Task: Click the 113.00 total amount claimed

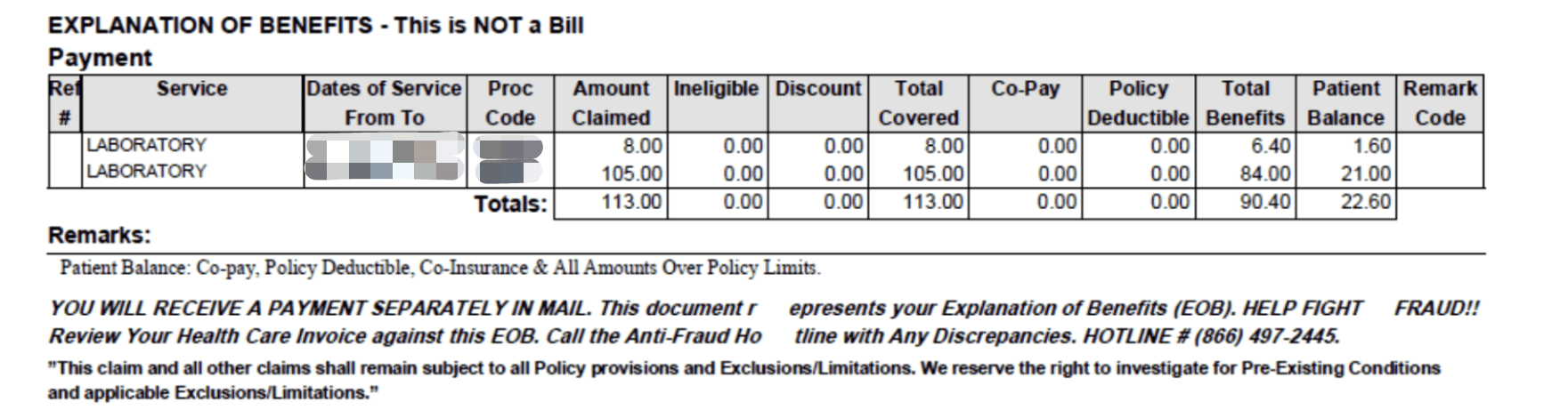Action: (x=632, y=203)
